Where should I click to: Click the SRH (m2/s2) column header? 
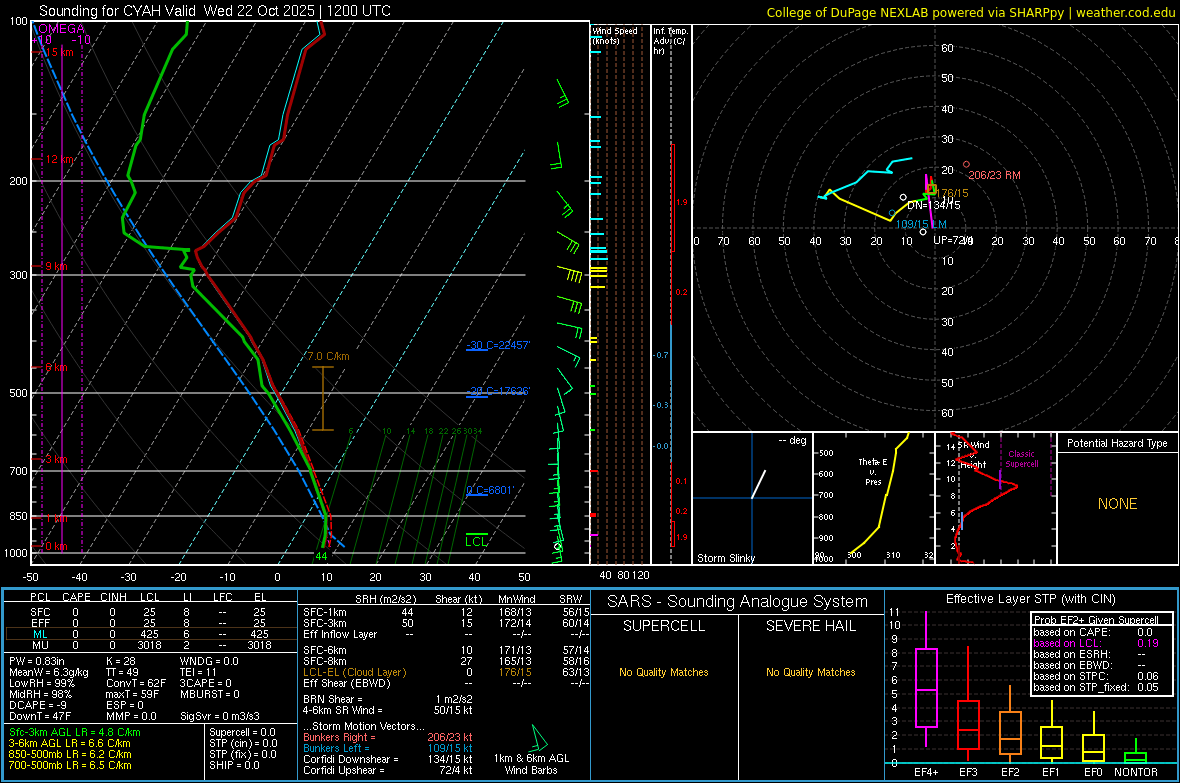point(385,599)
